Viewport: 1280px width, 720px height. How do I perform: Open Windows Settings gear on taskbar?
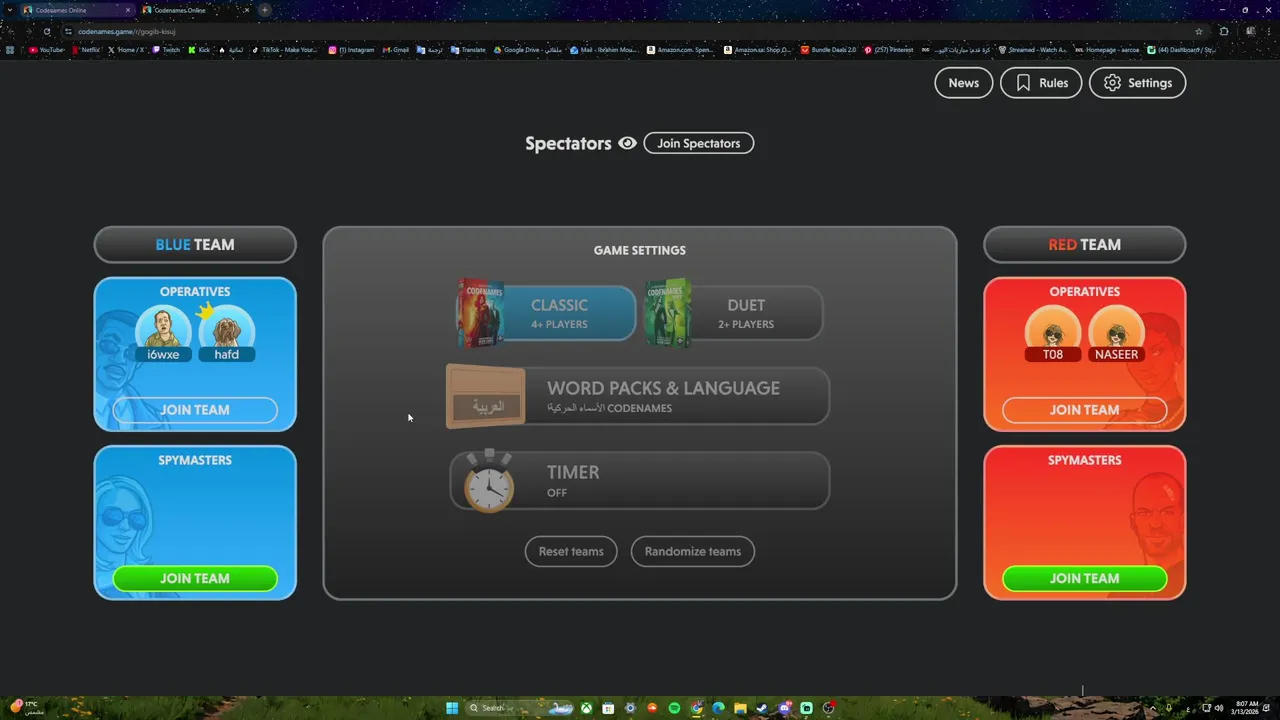pos(630,708)
